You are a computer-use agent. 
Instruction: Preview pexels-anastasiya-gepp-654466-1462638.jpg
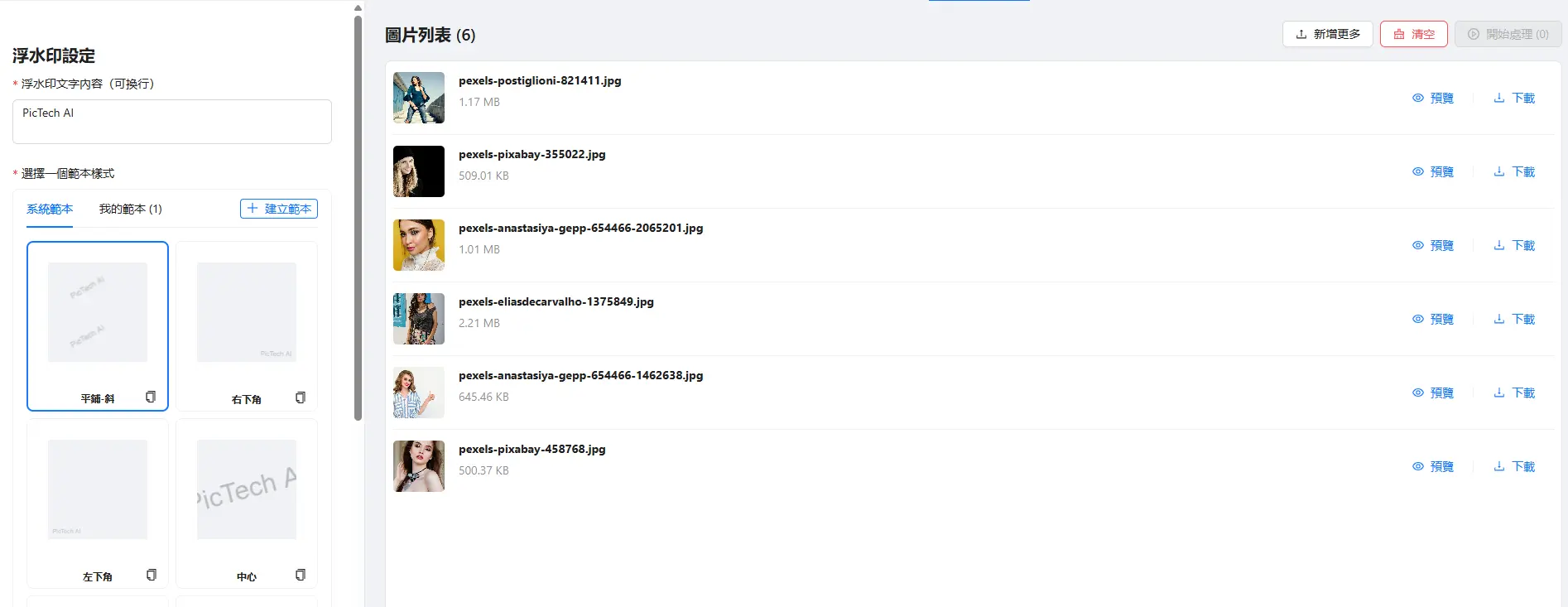click(x=1433, y=393)
